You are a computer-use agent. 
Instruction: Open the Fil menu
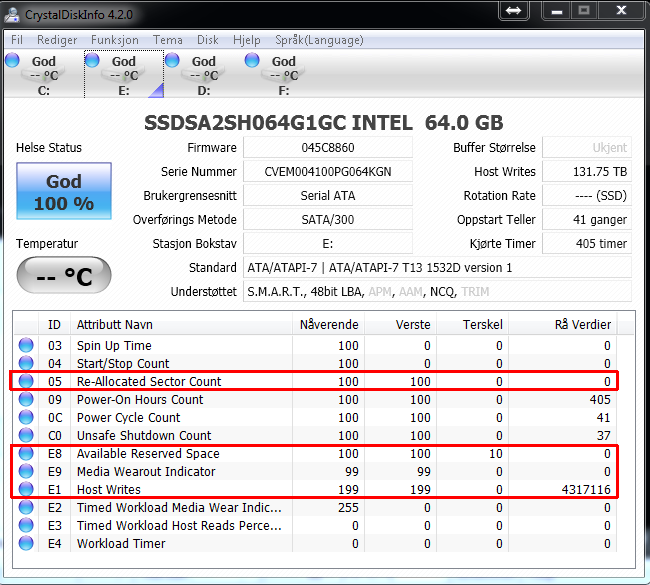pyautogui.click(x=17, y=40)
